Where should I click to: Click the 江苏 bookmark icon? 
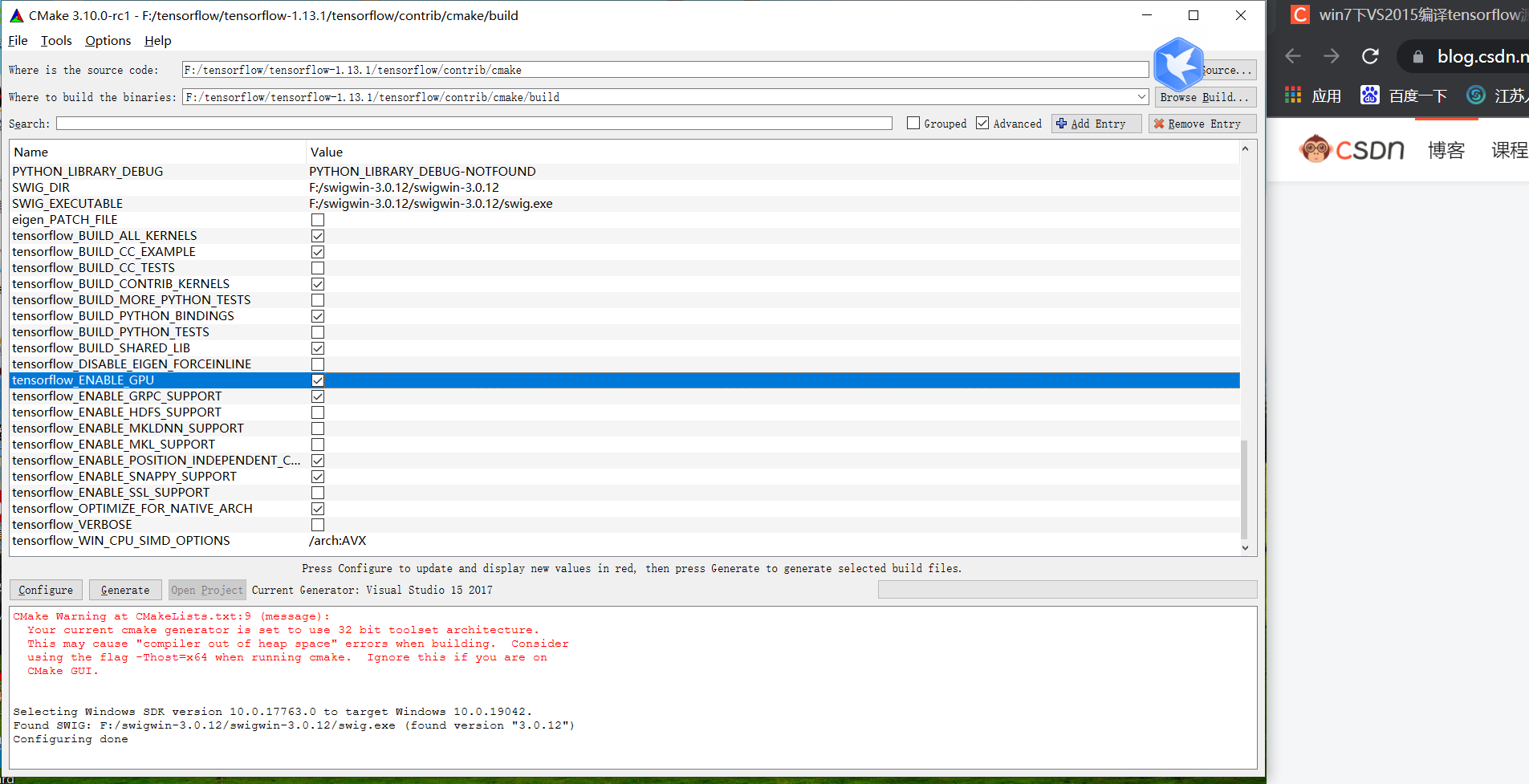[x=1475, y=95]
